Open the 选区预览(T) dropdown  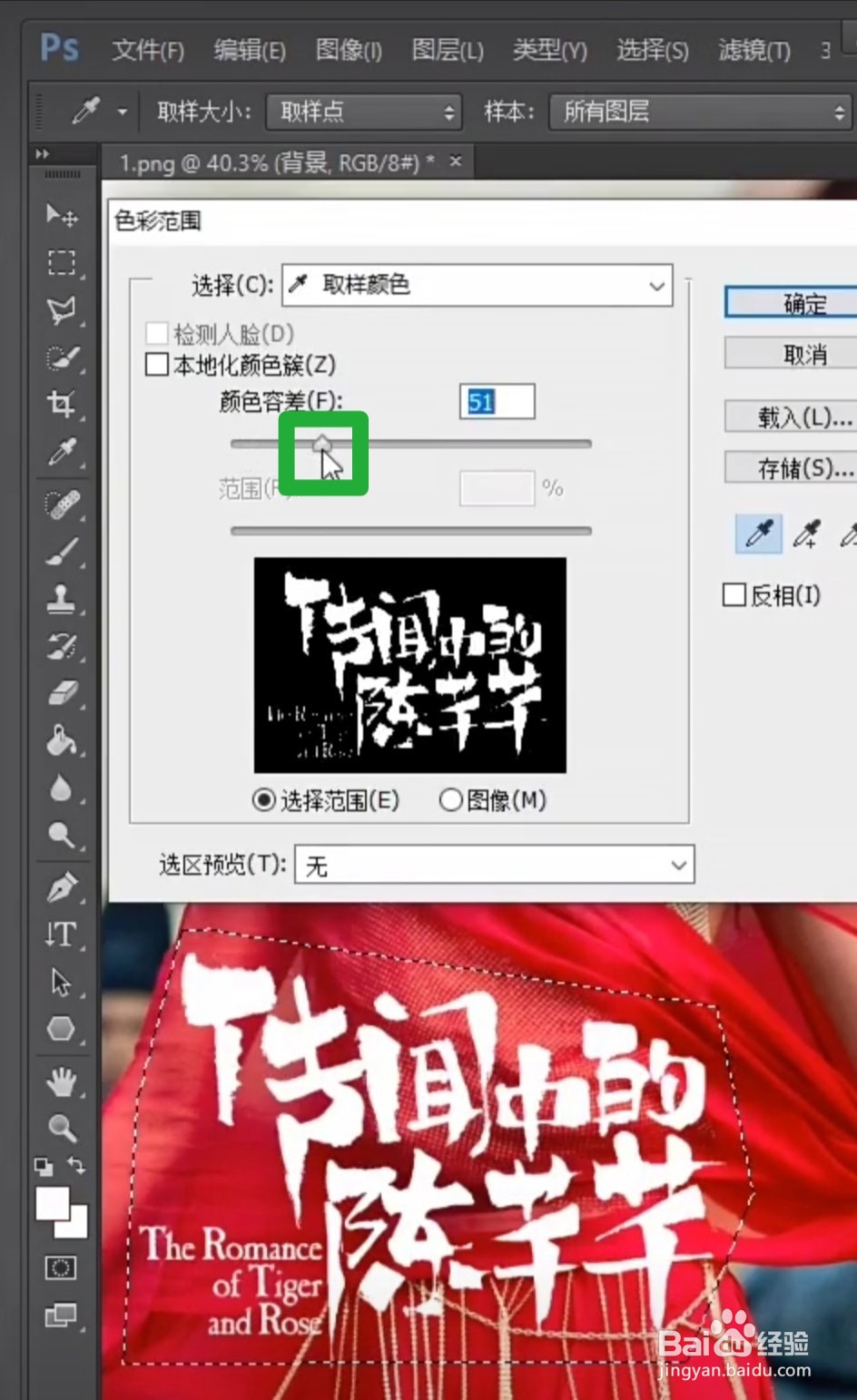coord(495,866)
